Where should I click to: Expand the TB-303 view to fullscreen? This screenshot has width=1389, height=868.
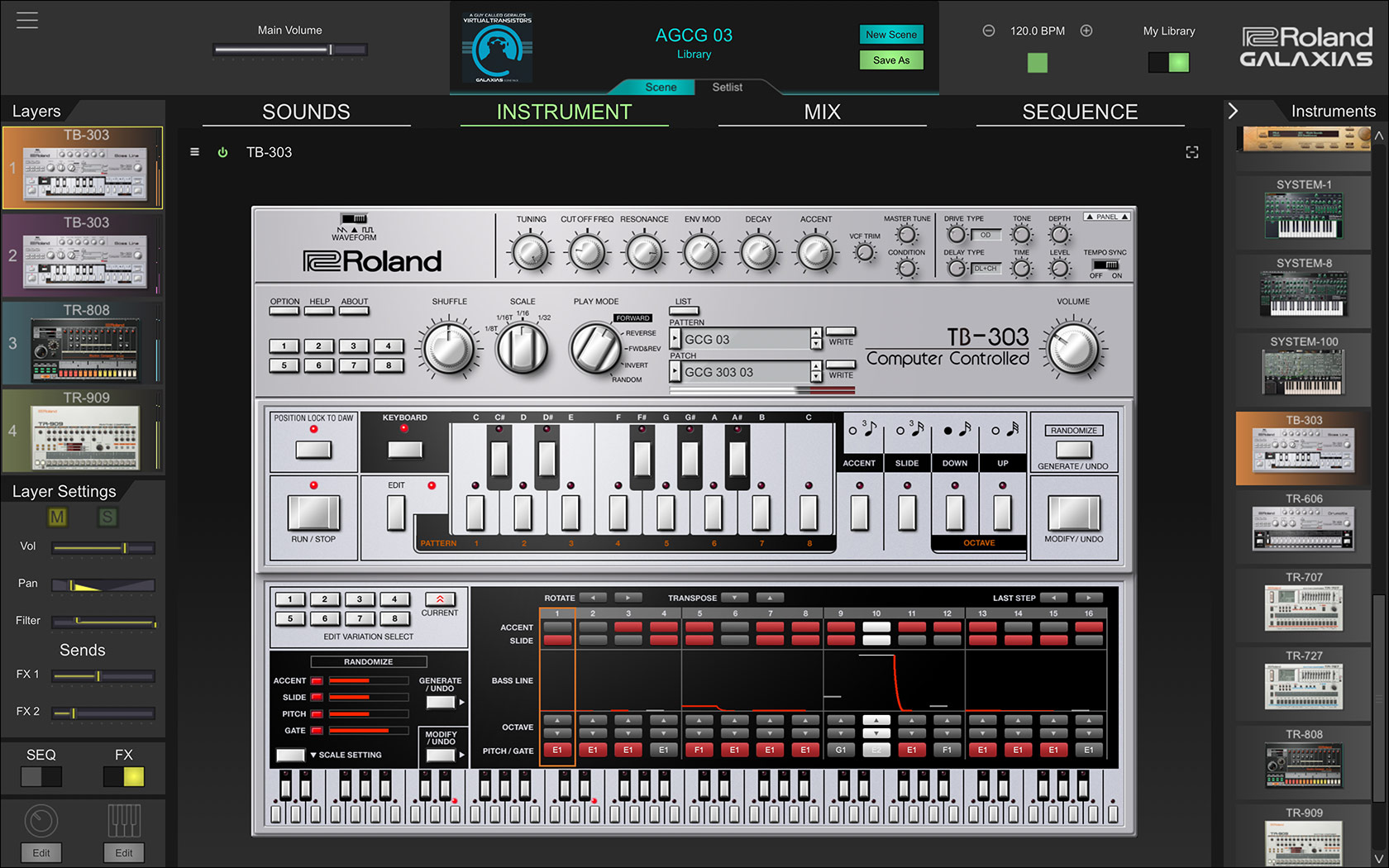pyautogui.click(x=1192, y=152)
